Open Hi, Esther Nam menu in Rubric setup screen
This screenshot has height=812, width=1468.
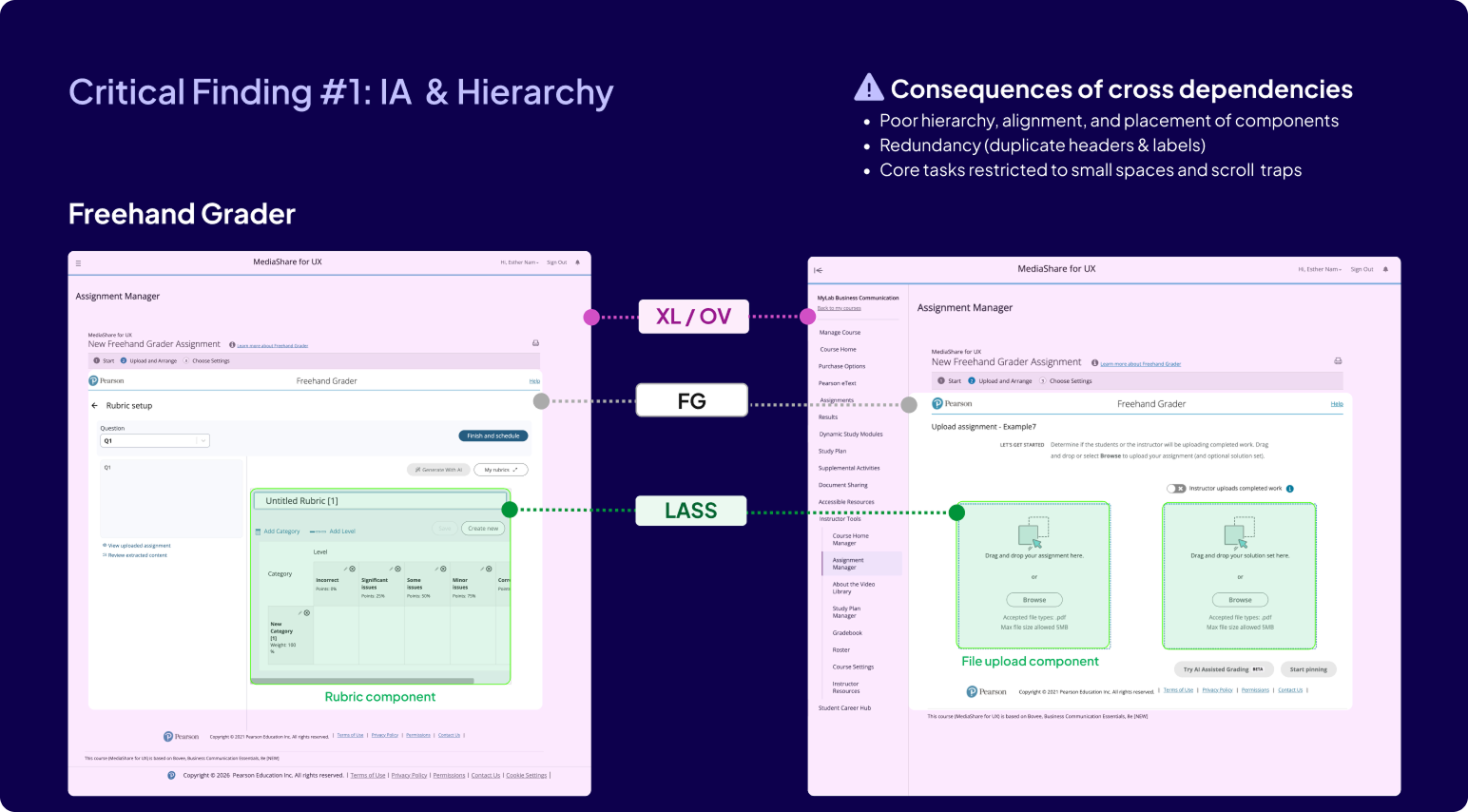519,262
